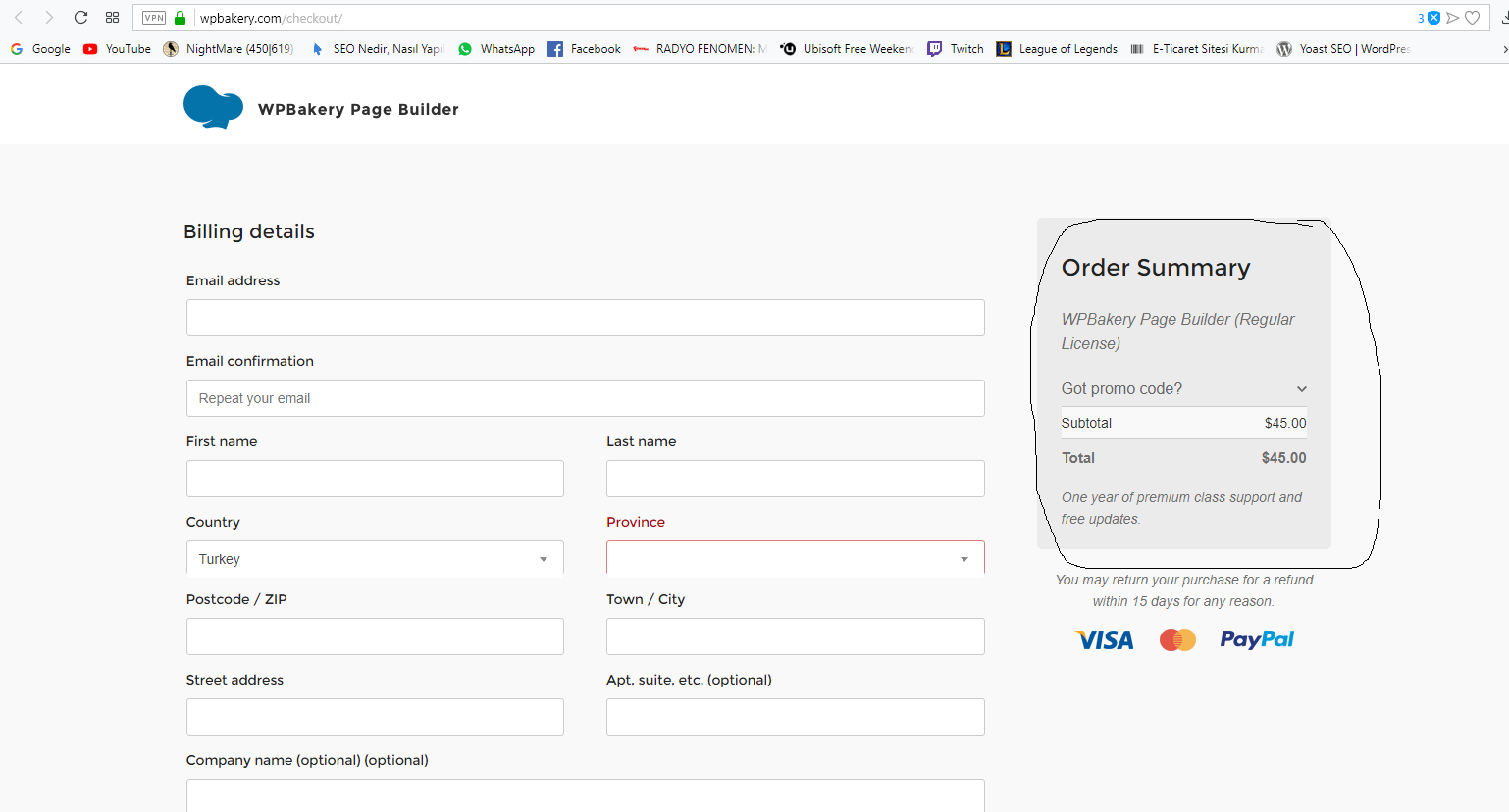
Task: Open the ad blocker shield badge
Action: tap(1433, 18)
